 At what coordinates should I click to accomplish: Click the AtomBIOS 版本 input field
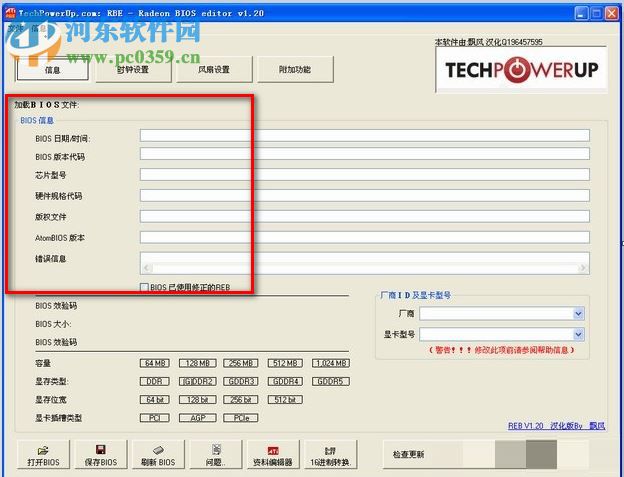click(x=365, y=237)
